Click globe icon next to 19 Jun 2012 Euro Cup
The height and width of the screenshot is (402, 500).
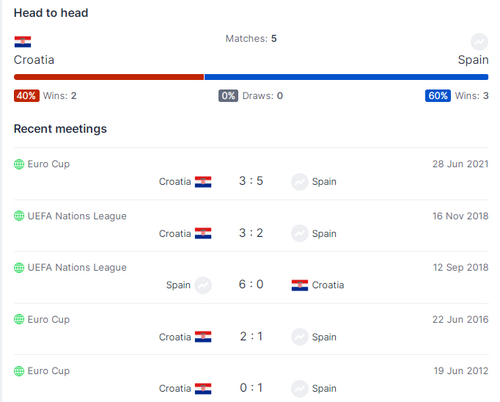(x=19, y=371)
